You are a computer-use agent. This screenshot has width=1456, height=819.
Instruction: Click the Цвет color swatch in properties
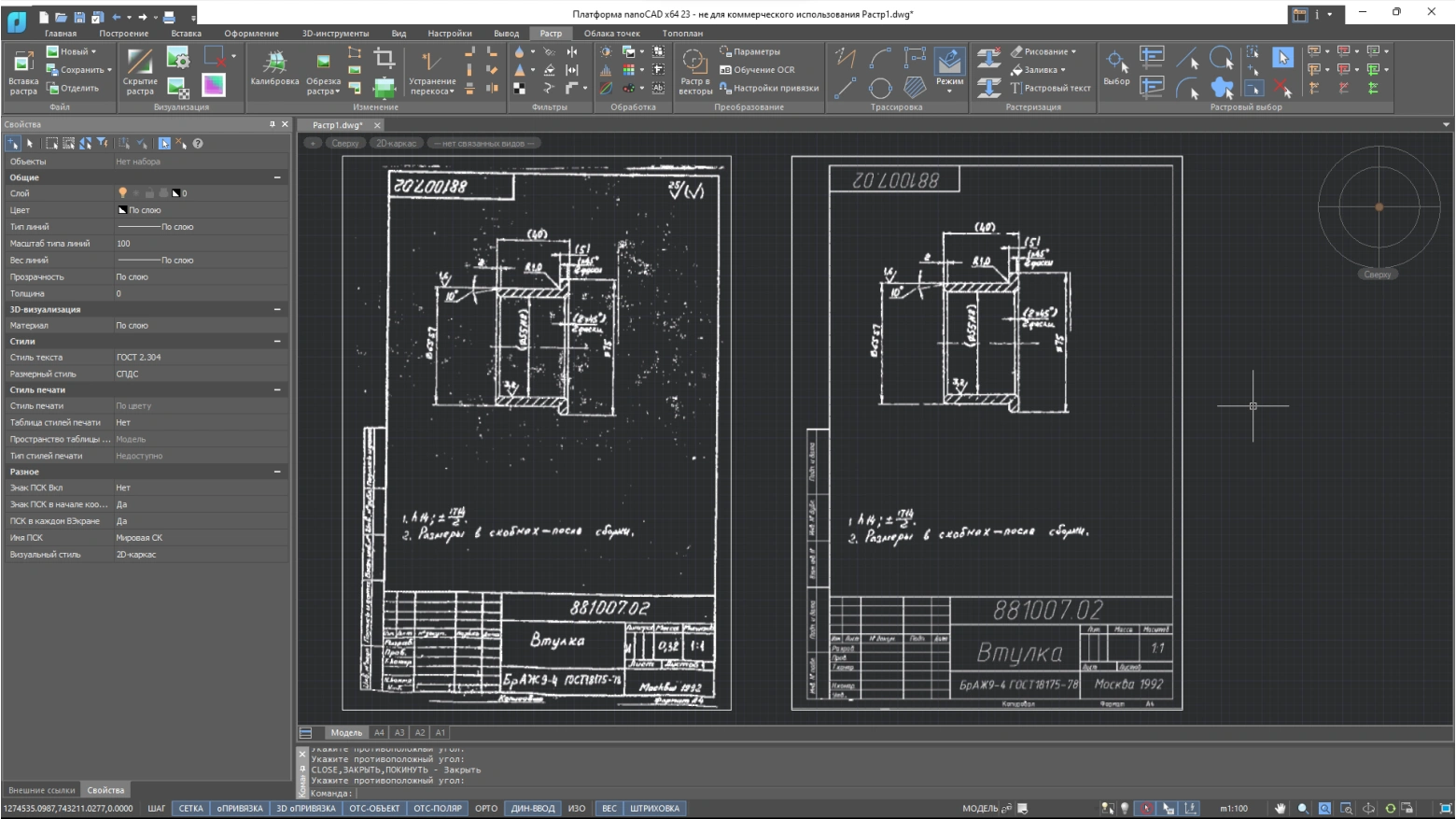coord(122,210)
